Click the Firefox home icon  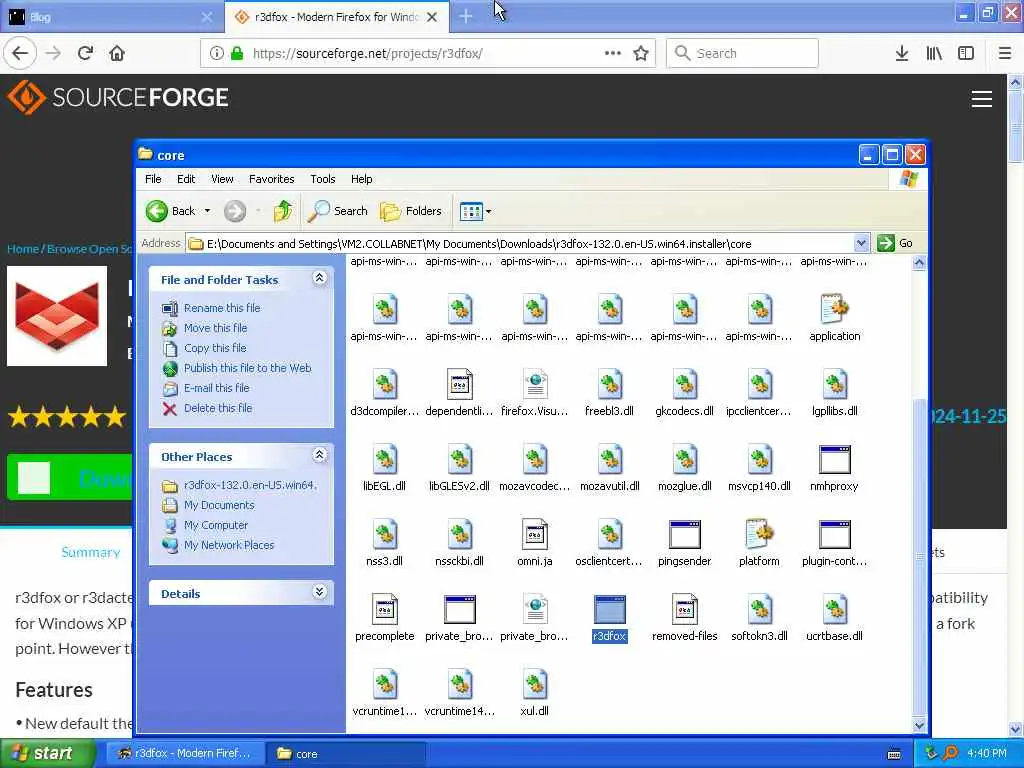point(117,53)
